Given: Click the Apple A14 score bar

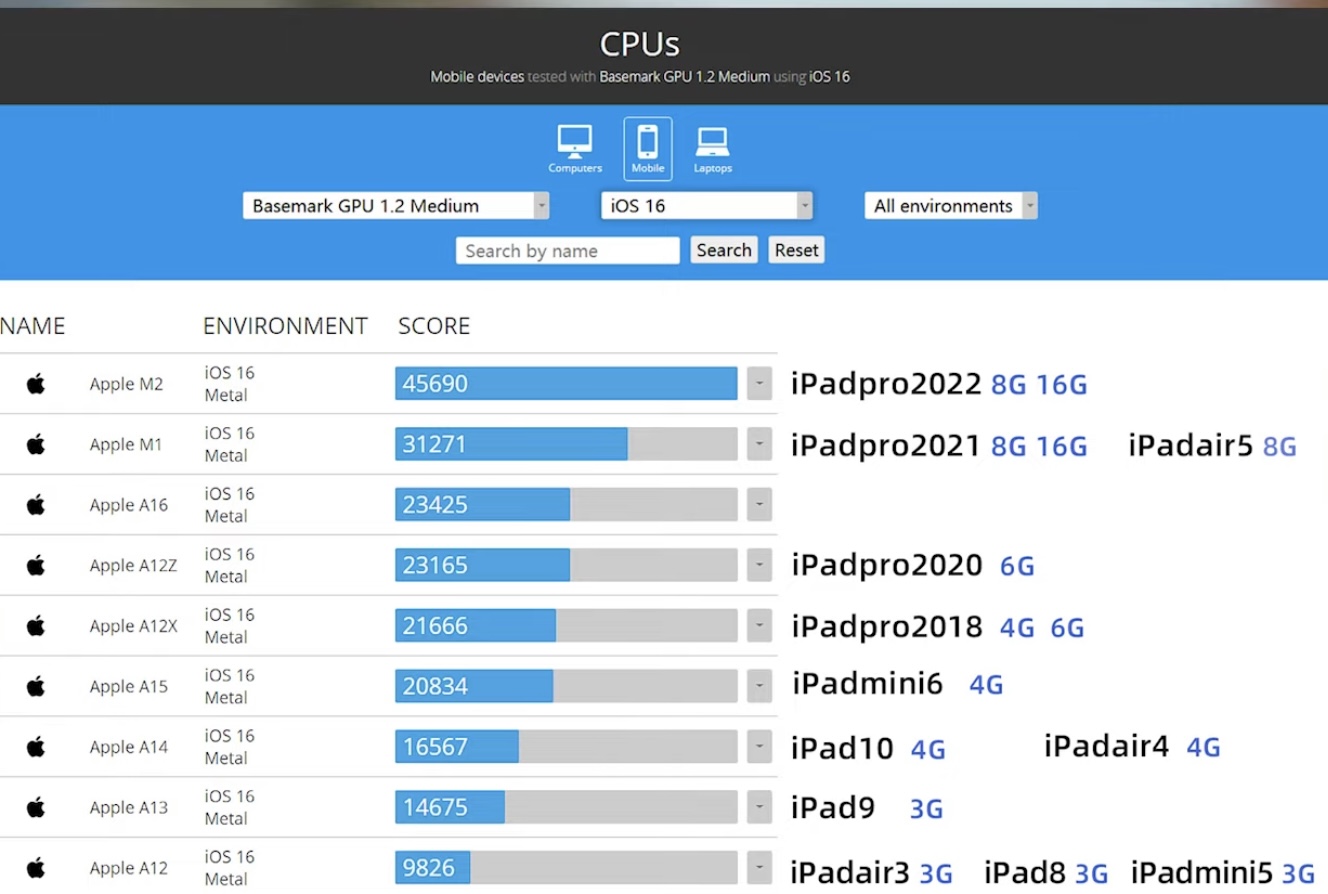Looking at the screenshot, I should point(566,747).
